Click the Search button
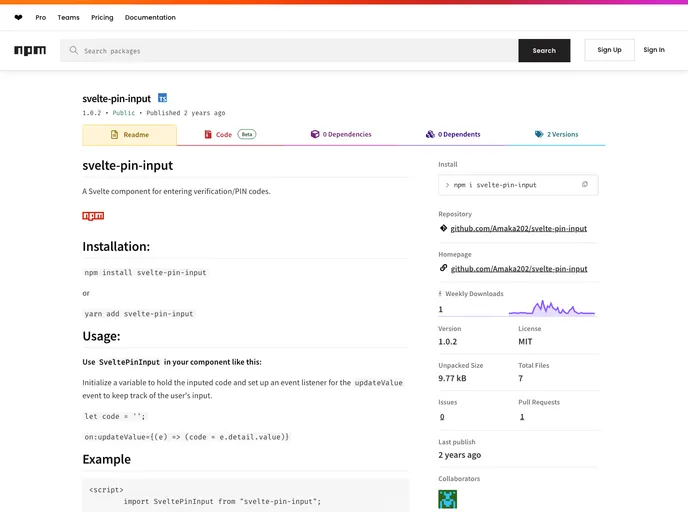This screenshot has width=688, height=512. pos(544,50)
